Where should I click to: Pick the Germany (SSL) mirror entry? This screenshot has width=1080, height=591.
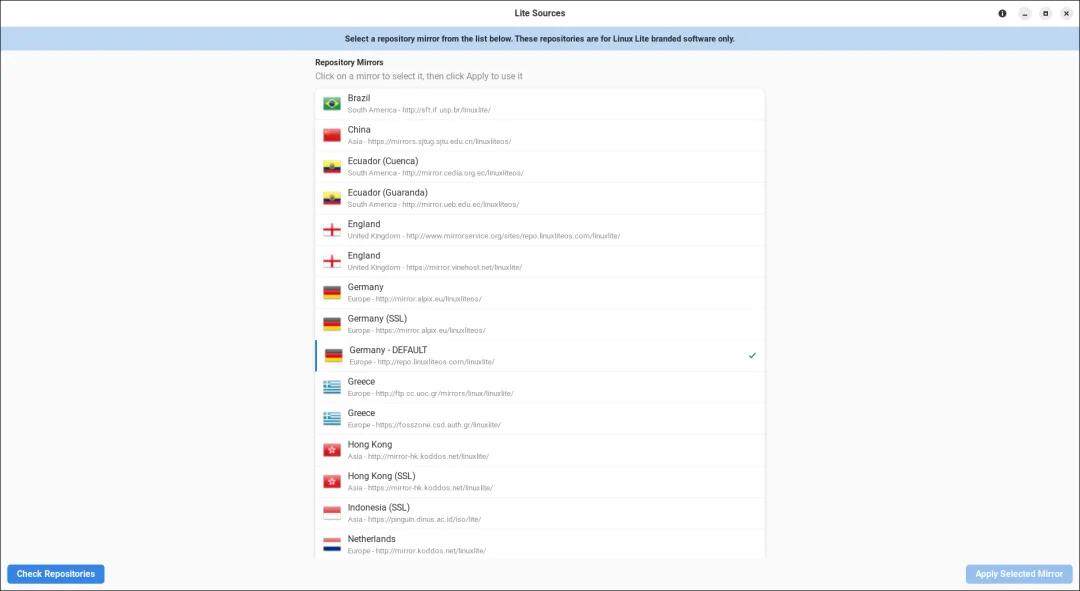click(540, 324)
